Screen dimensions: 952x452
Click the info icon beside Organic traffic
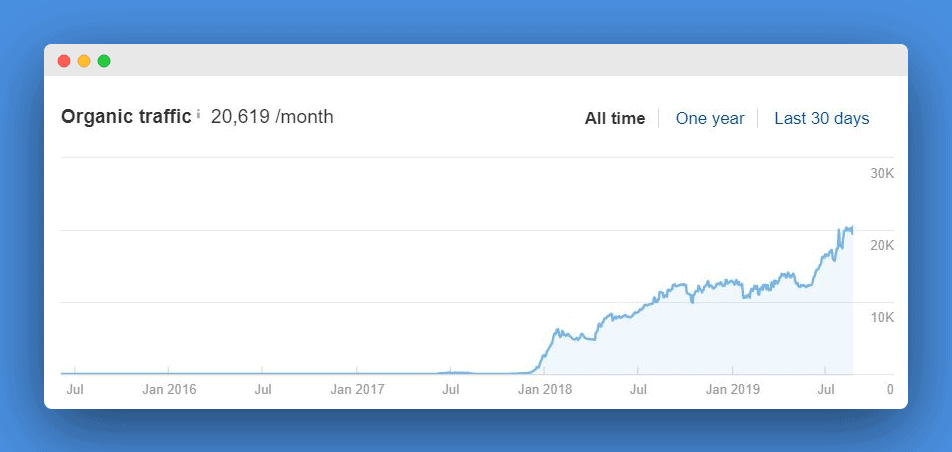click(198, 114)
